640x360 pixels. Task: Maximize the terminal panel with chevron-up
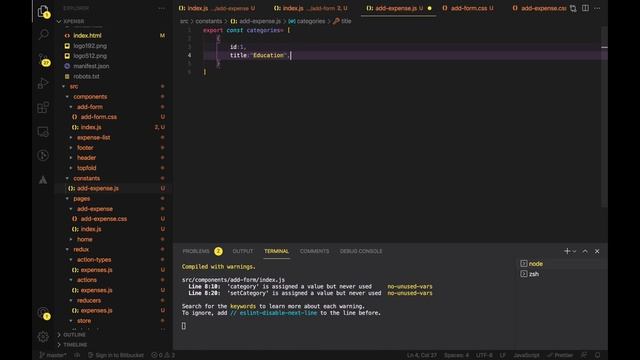click(x=585, y=251)
